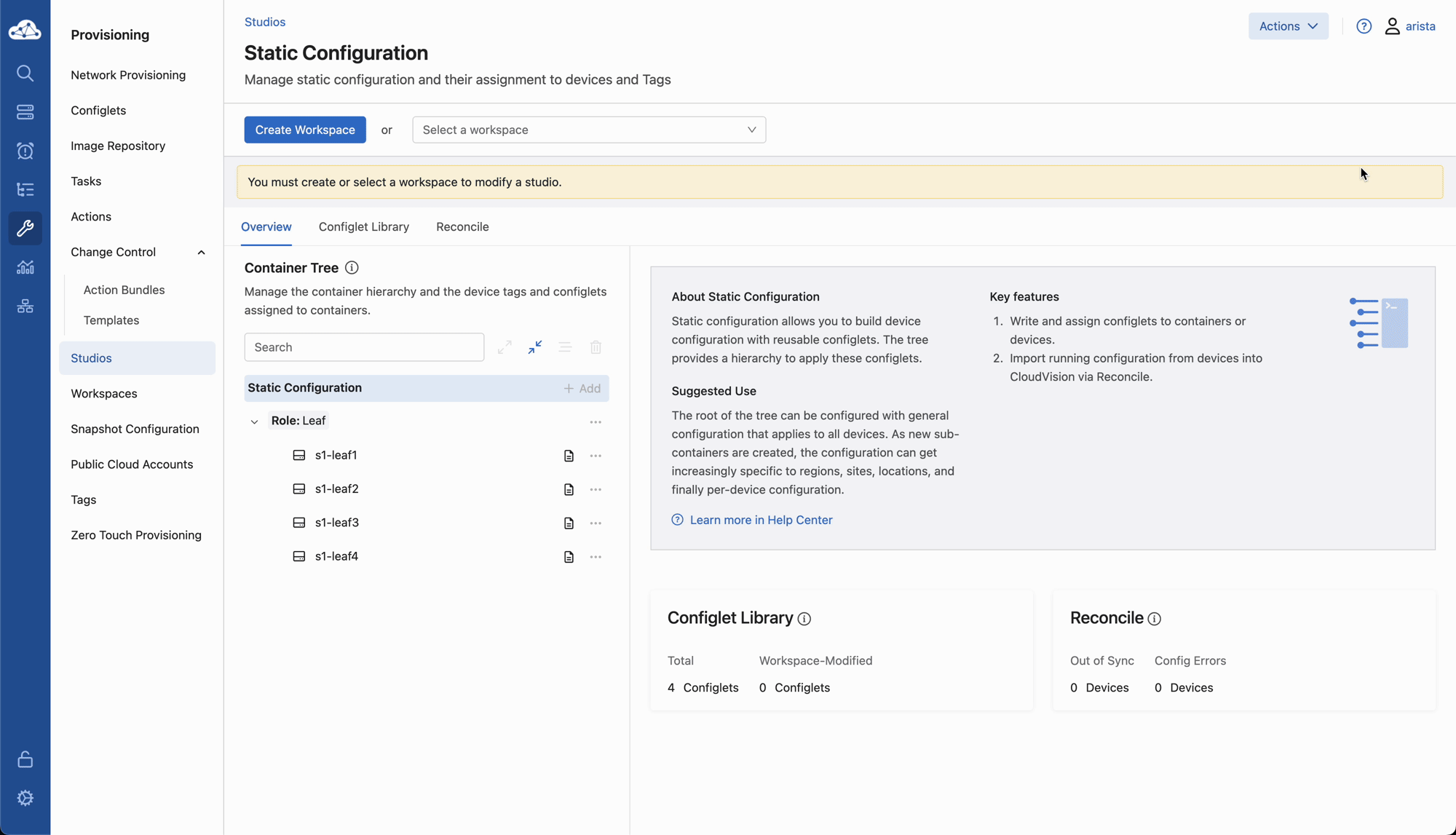Click the Create Workspace button

coord(304,130)
